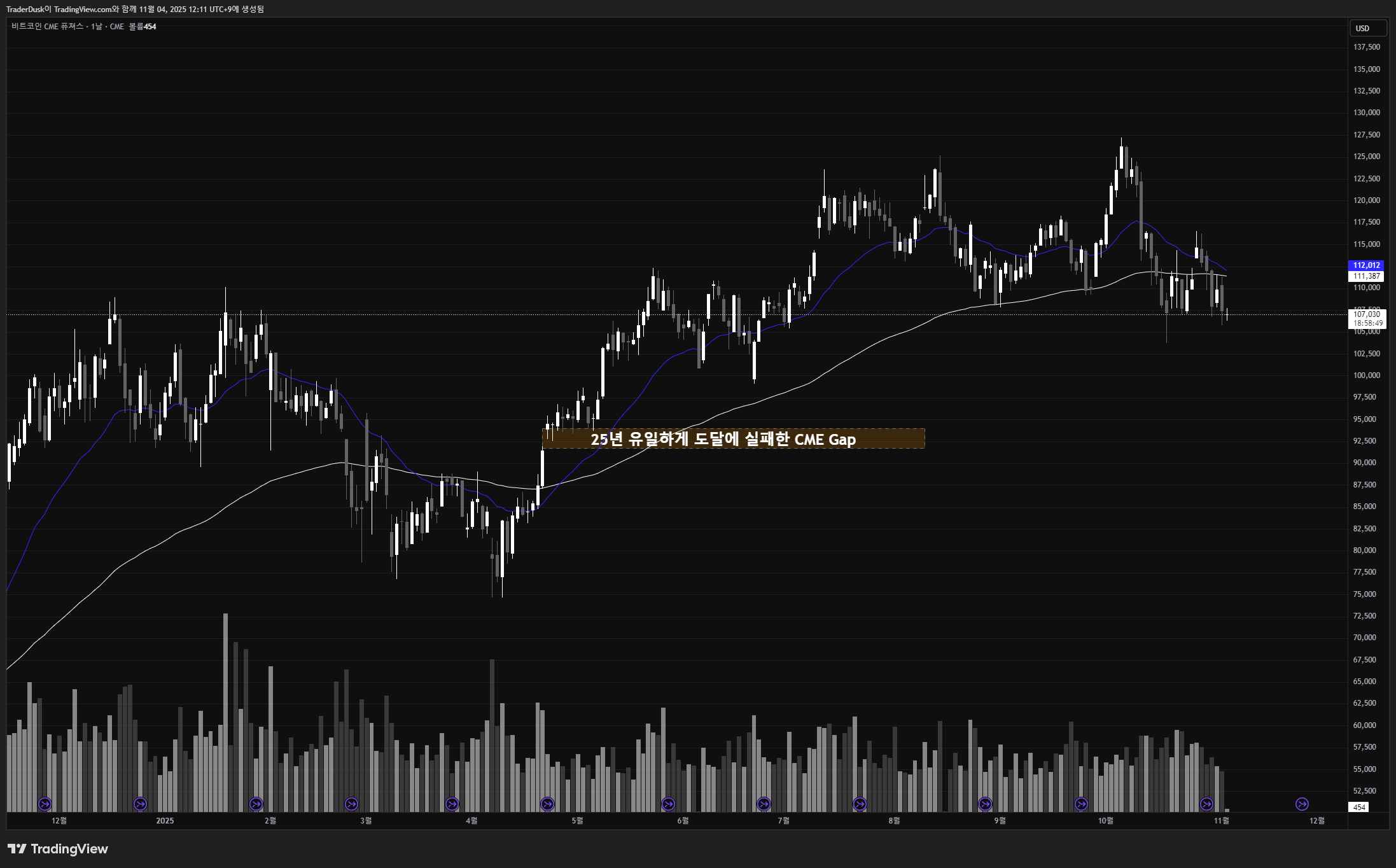Click the 18:58:49 bar countdown timer
The width and height of the screenshot is (1396, 868).
click(1367, 323)
